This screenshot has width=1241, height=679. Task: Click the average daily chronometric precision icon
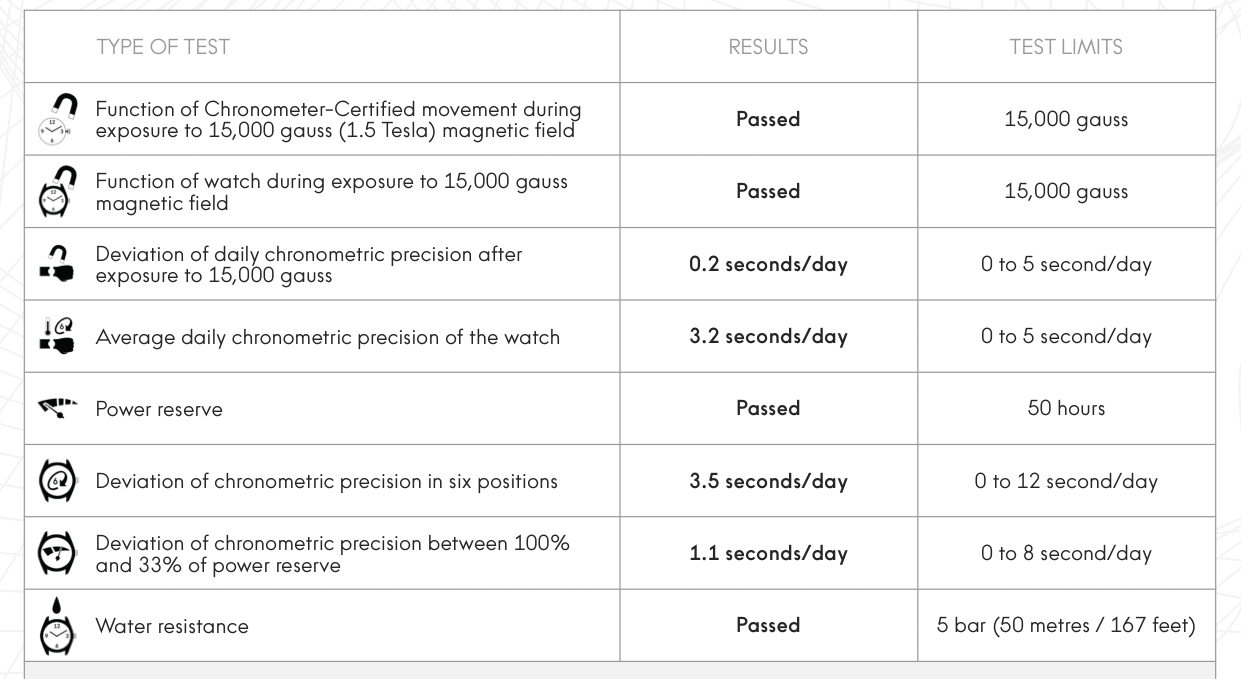tap(58, 336)
